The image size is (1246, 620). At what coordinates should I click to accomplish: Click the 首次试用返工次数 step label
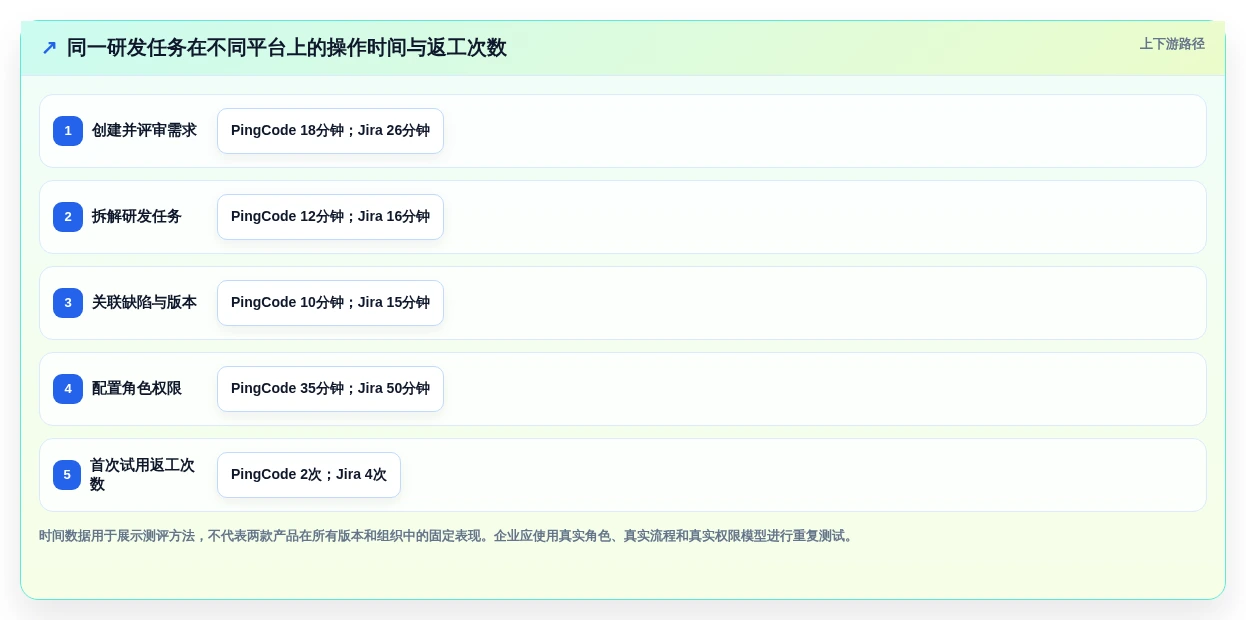coord(143,475)
